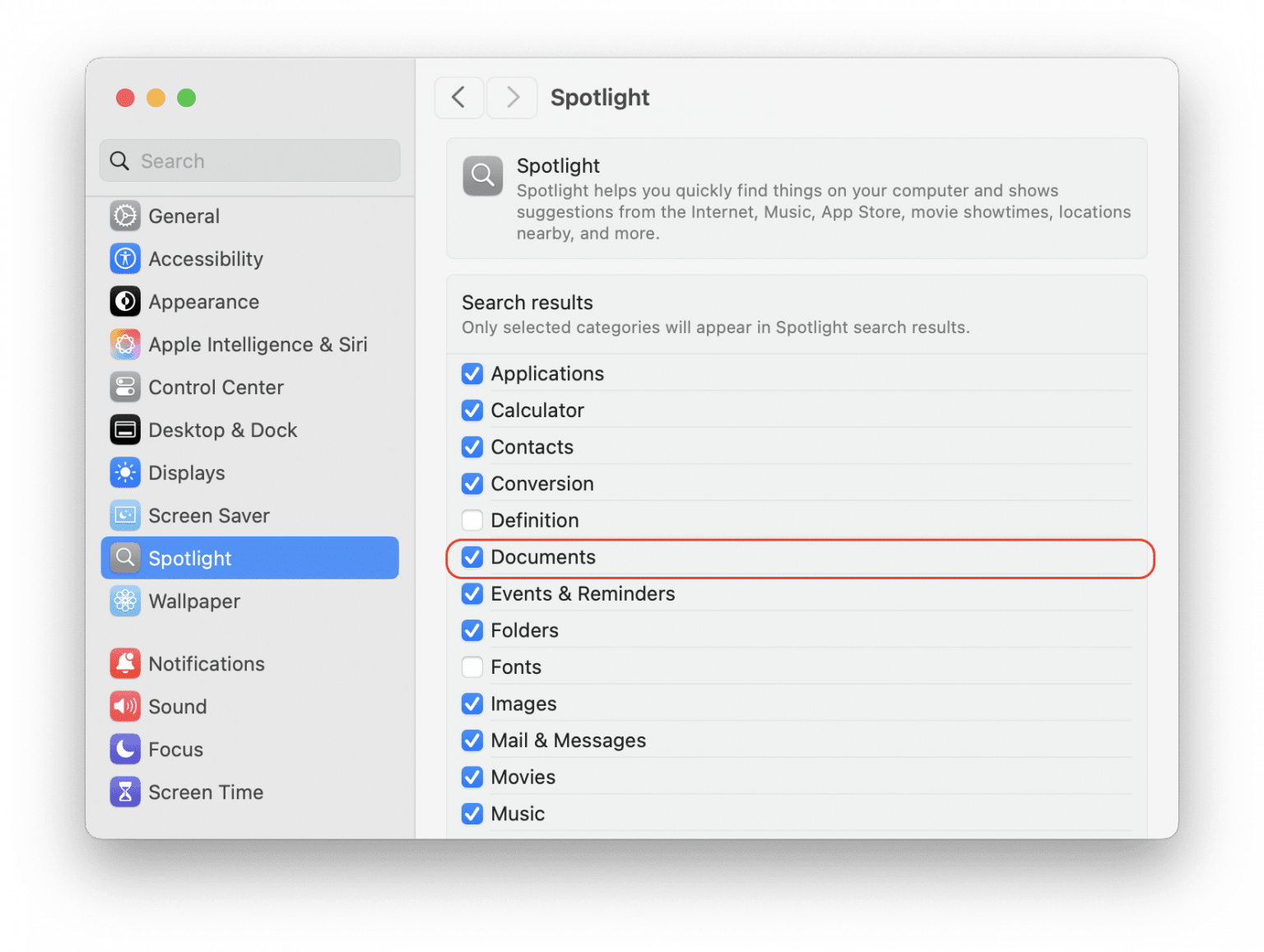Image resolution: width=1264 pixels, height=952 pixels.
Task: Disable the Applications checkbox
Action: coord(472,374)
